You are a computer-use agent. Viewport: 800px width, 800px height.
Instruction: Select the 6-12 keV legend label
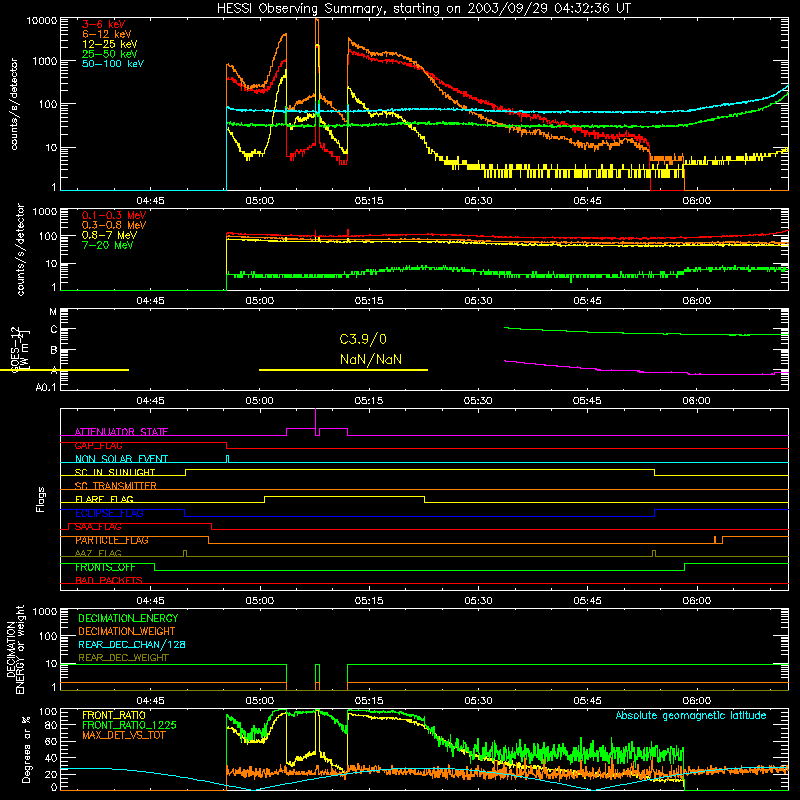[x=106, y=34]
